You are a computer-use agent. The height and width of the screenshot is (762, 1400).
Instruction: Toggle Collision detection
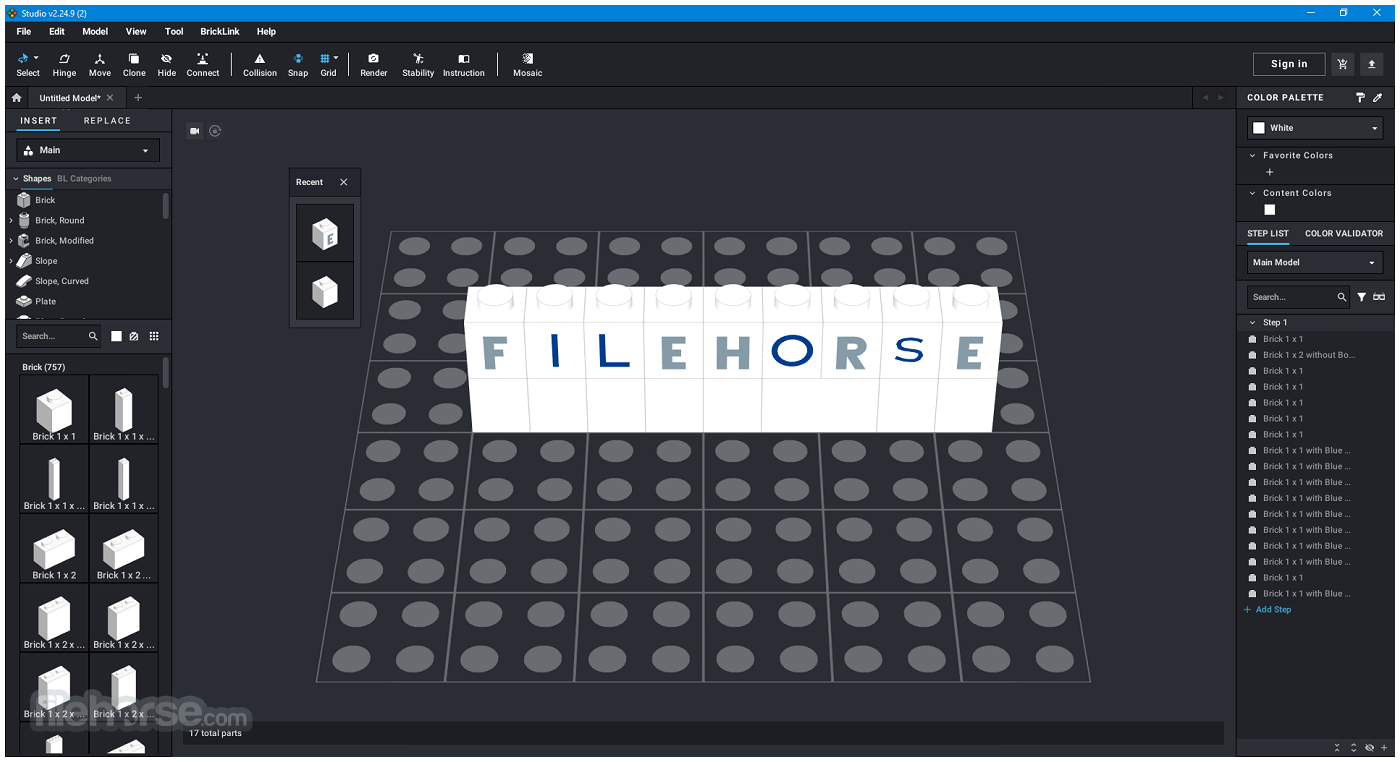click(260, 64)
